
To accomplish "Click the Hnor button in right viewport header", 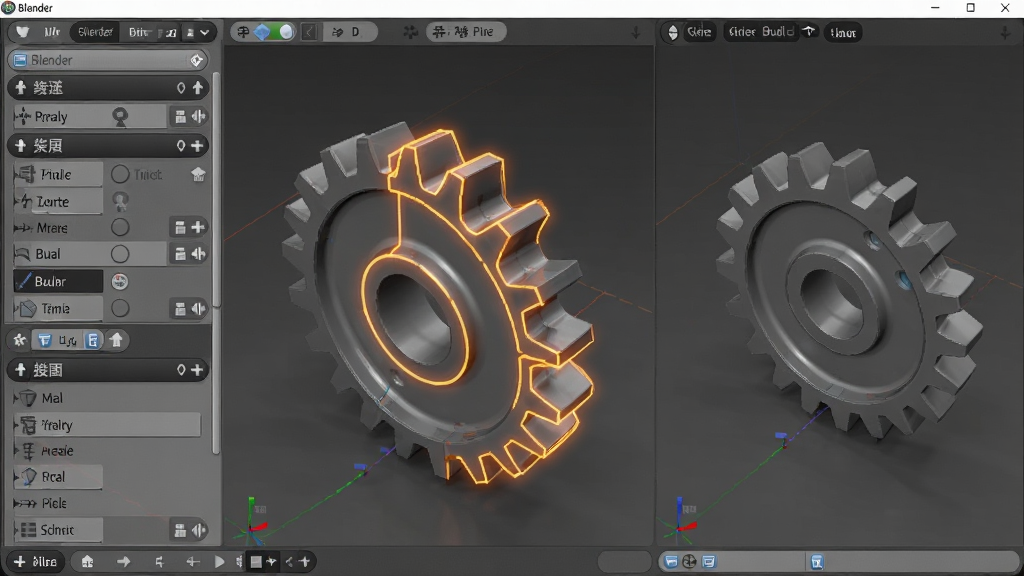I will (x=843, y=33).
